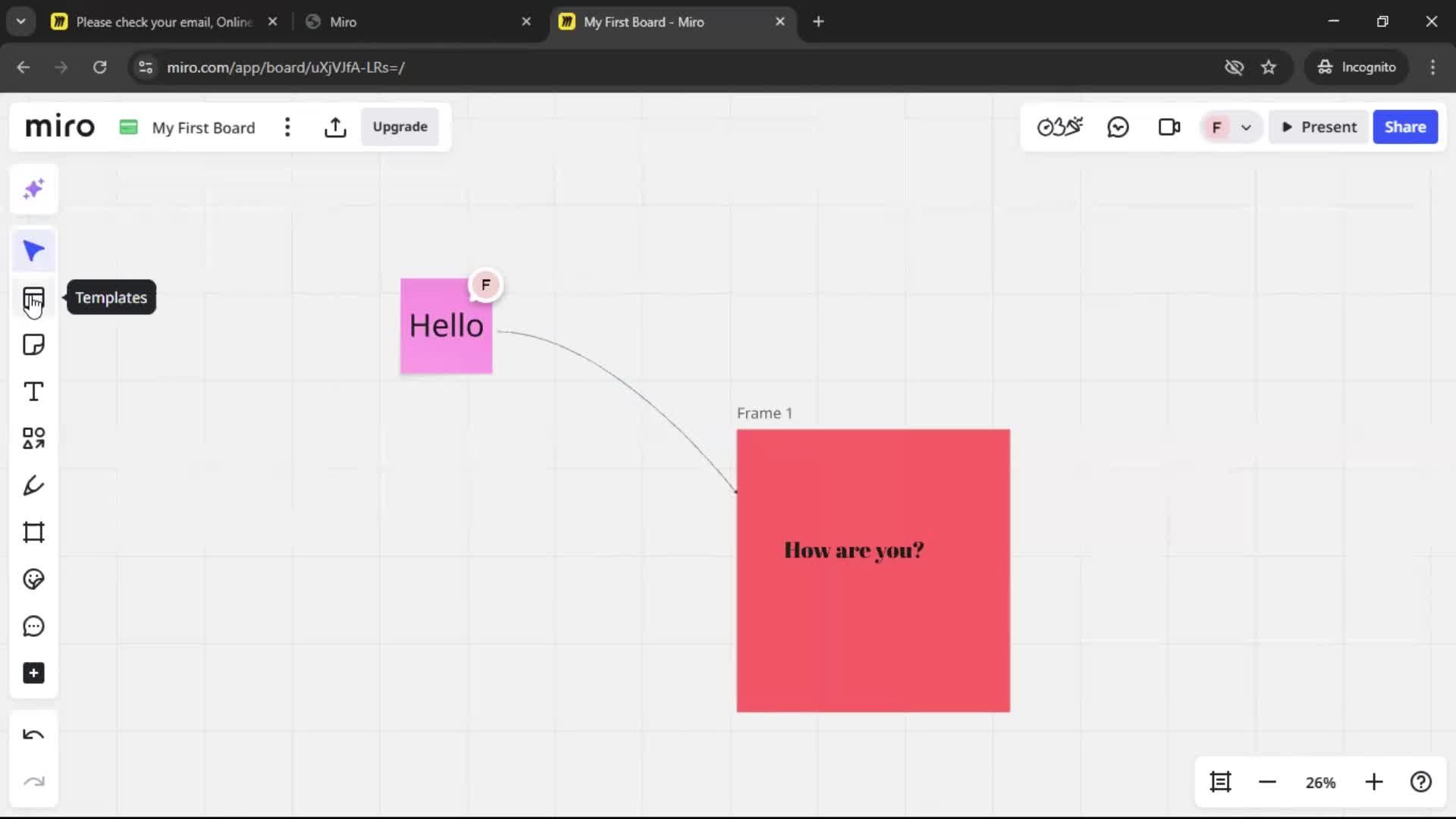Click the My First Board title
Image resolution: width=1456 pixels, height=819 pixels.
coord(203,127)
